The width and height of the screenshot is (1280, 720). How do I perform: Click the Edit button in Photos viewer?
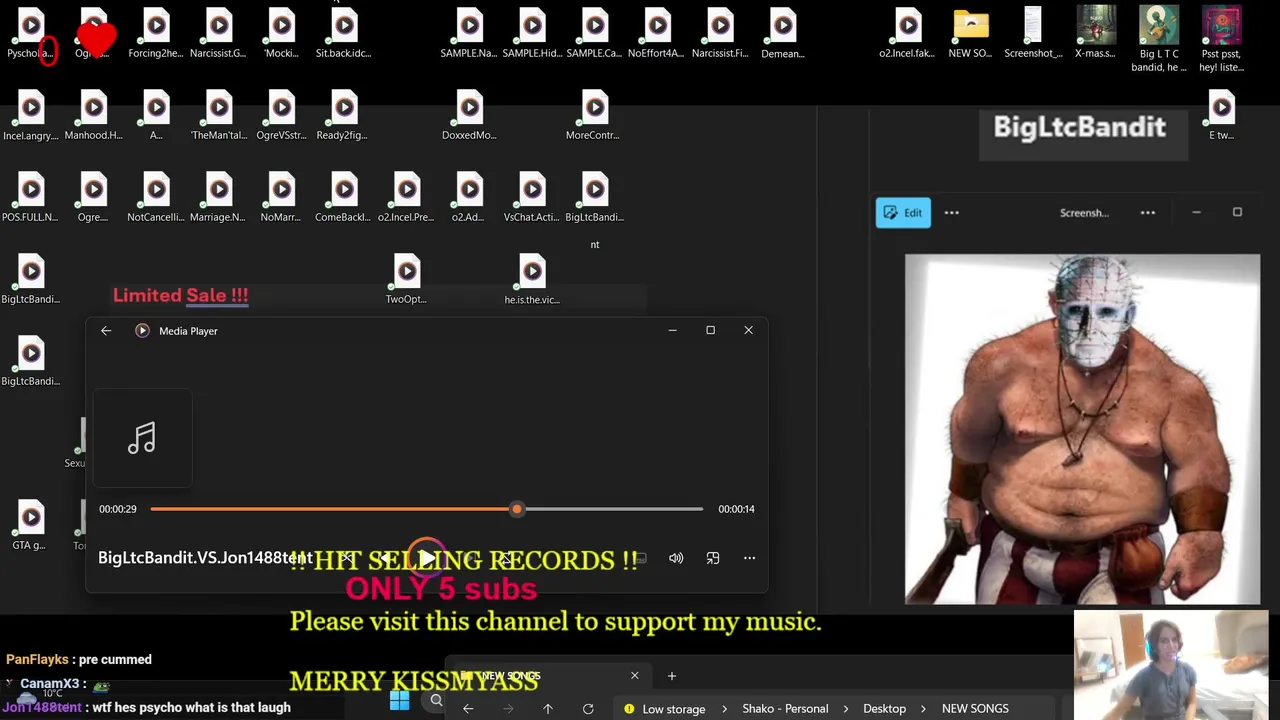pos(903,213)
